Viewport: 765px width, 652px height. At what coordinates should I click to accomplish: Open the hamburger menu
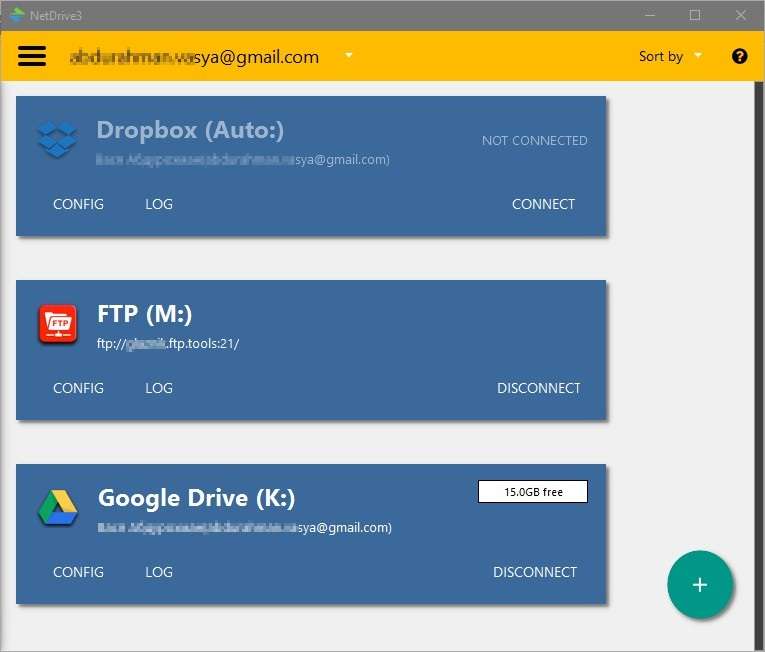click(x=32, y=56)
